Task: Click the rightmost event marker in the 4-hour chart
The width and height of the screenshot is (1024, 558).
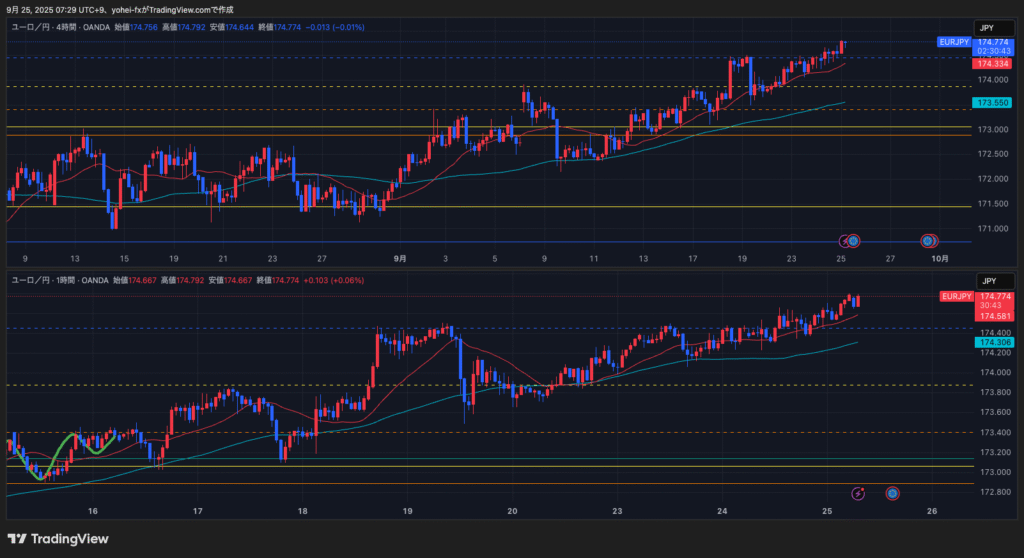Action: (928, 241)
